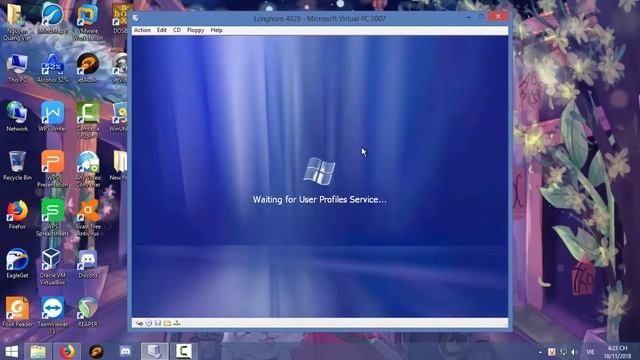Launch the VMware Workstation desktop shortcut
Viewport: 640px width, 360px height.
click(88, 22)
